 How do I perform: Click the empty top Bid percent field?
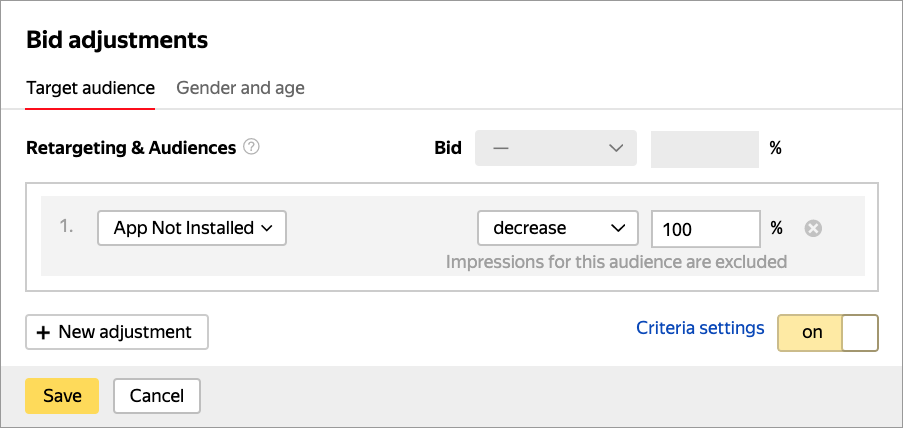coord(705,148)
